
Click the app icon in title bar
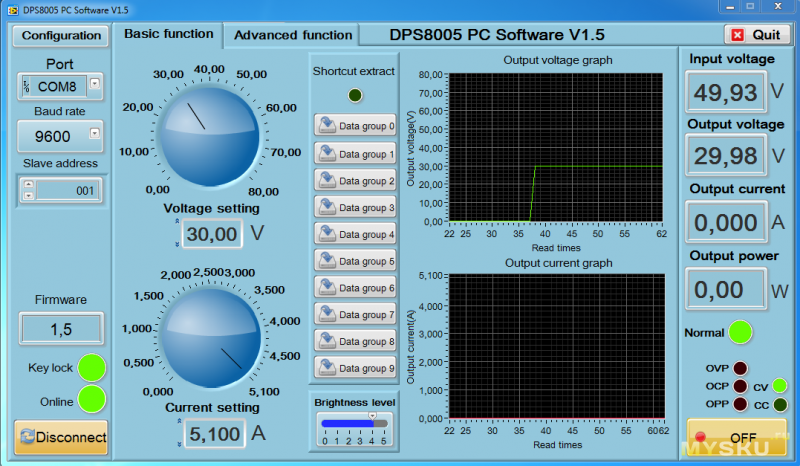pyautogui.click(x=13, y=10)
